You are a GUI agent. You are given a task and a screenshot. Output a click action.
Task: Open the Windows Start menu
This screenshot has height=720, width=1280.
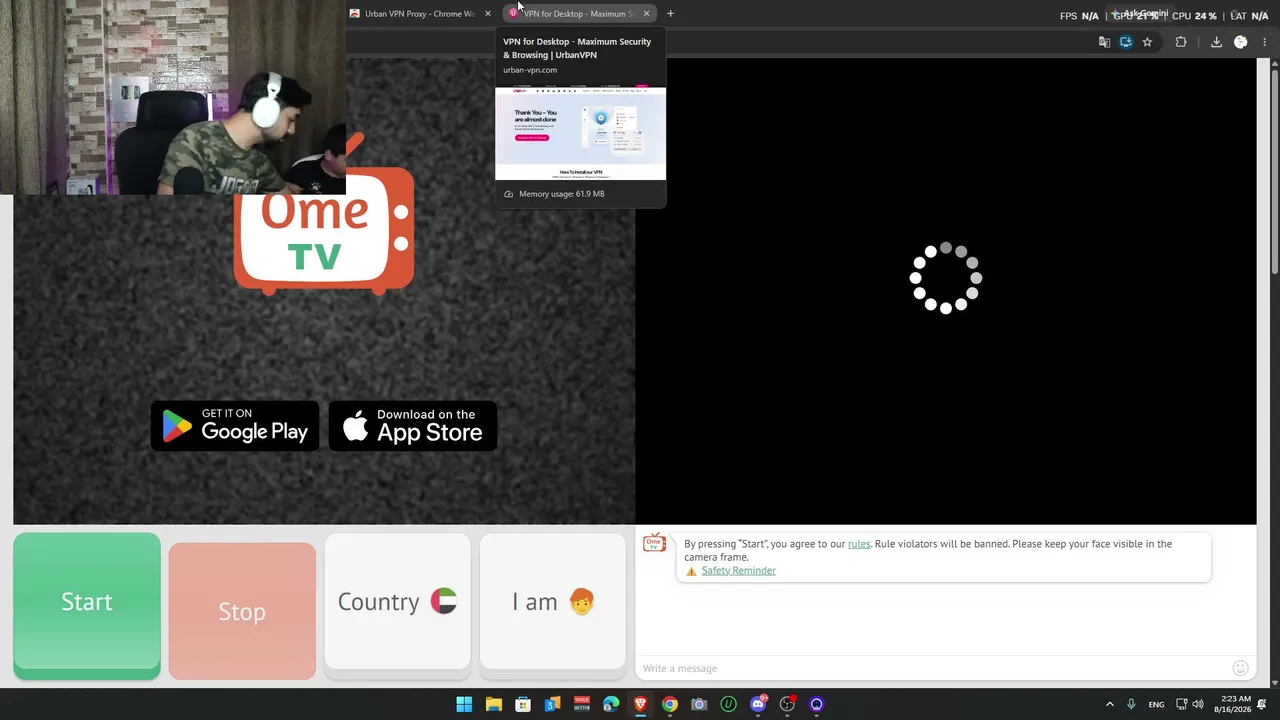464,704
